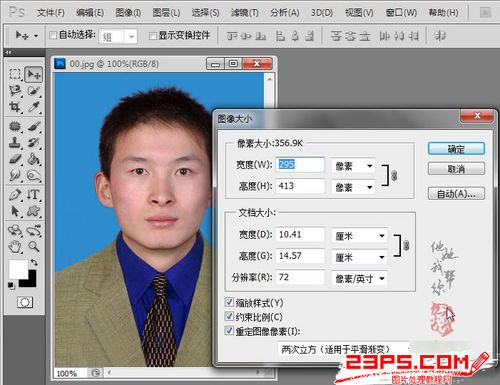500x385 pixels.
Task: Select the Hand tool
Action: coord(15,247)
